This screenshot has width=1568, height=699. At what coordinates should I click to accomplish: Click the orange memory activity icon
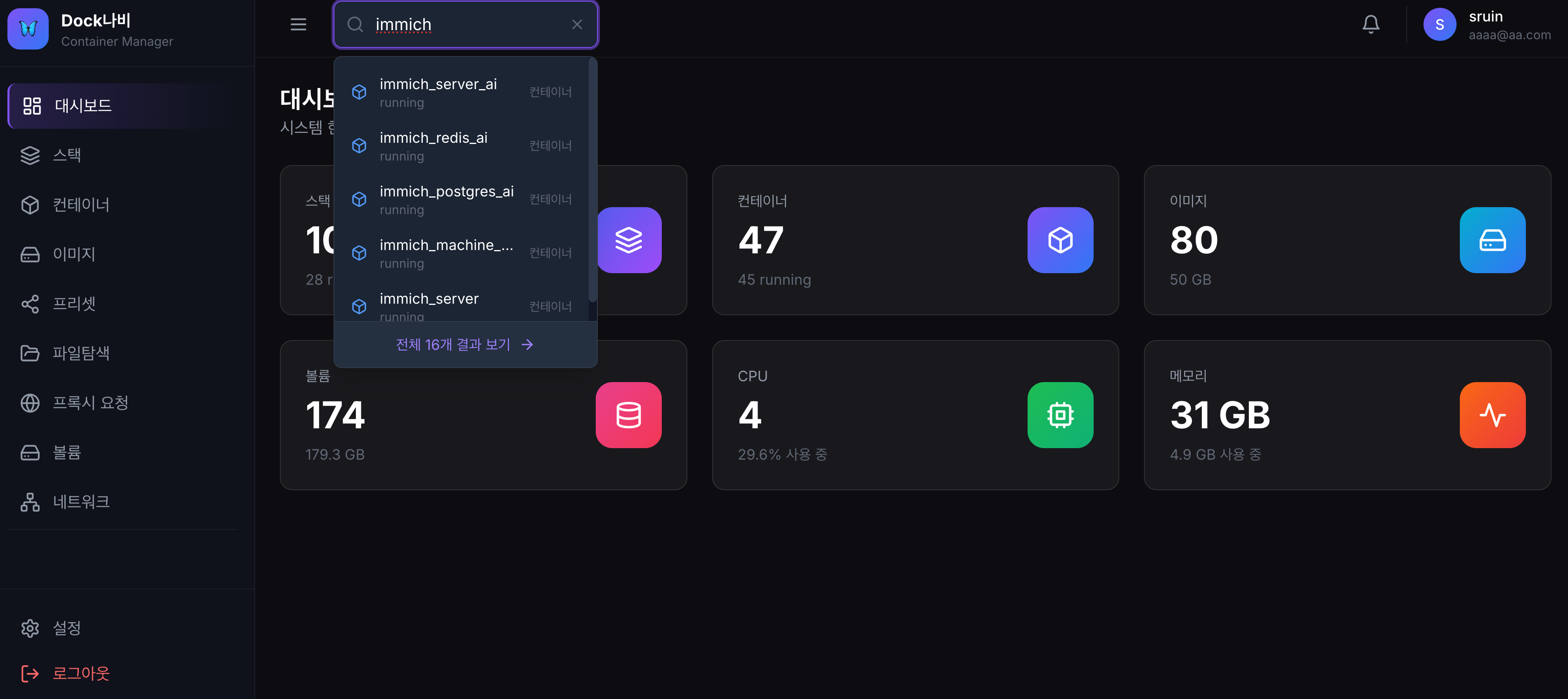click(x=1492, y=415)
